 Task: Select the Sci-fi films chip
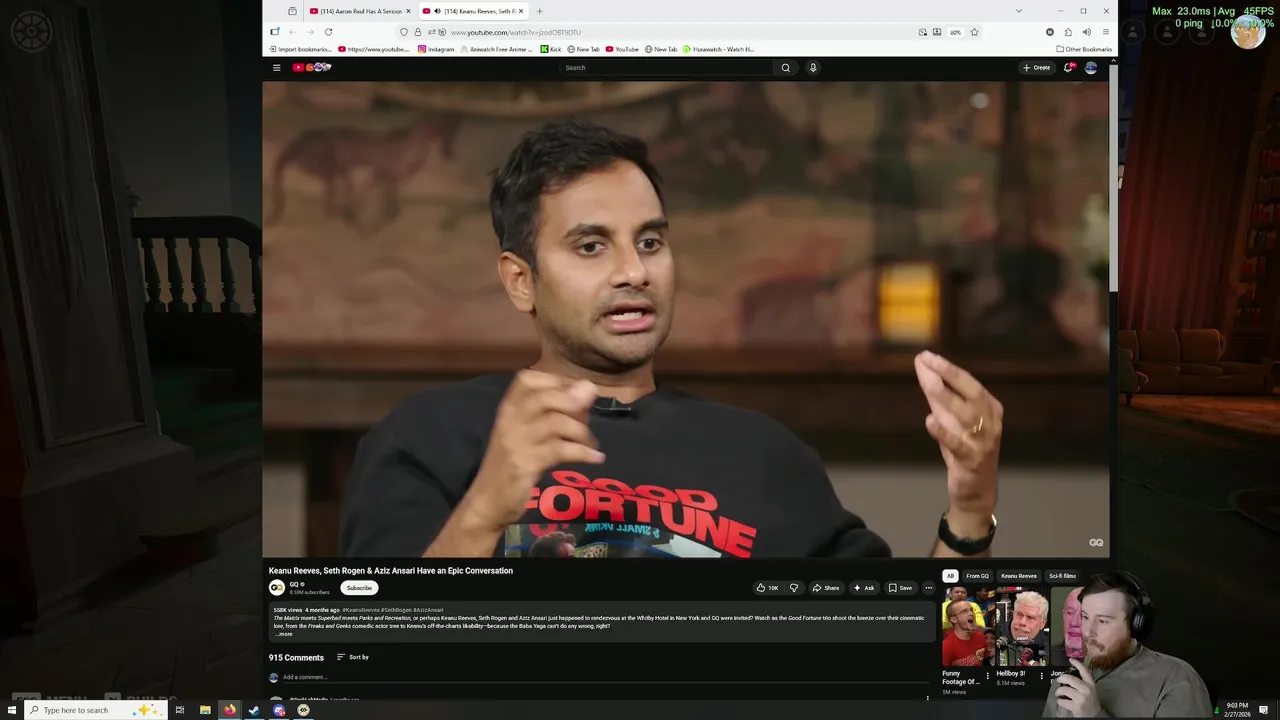1062,576
